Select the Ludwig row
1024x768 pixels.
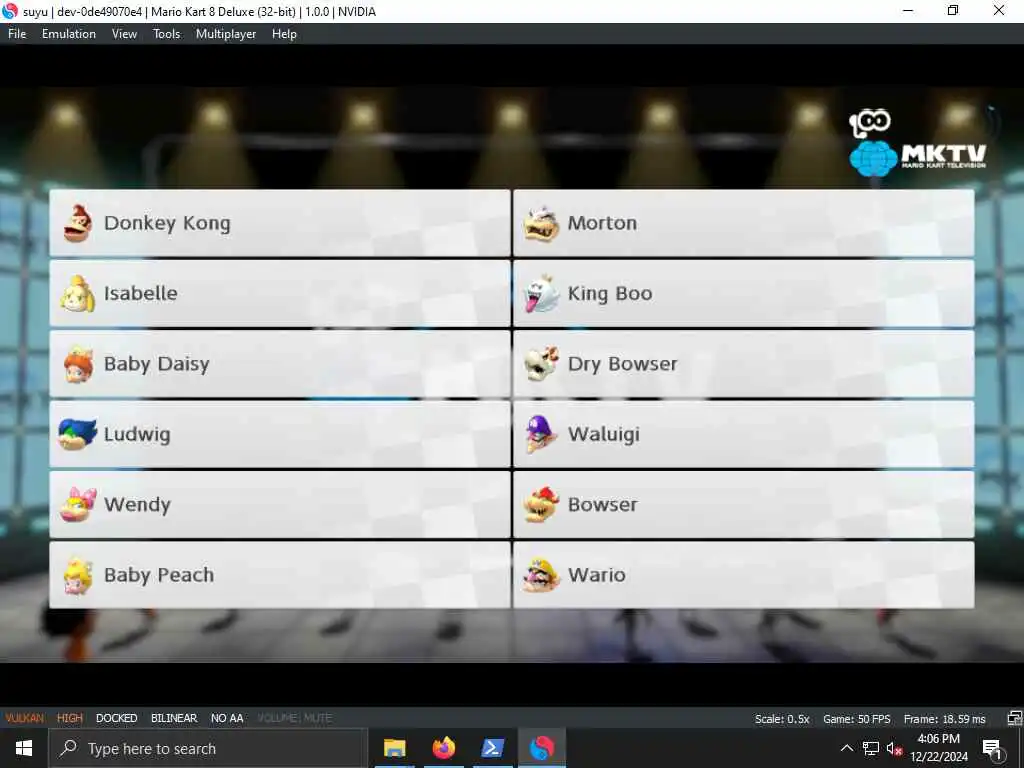point(280,434)
